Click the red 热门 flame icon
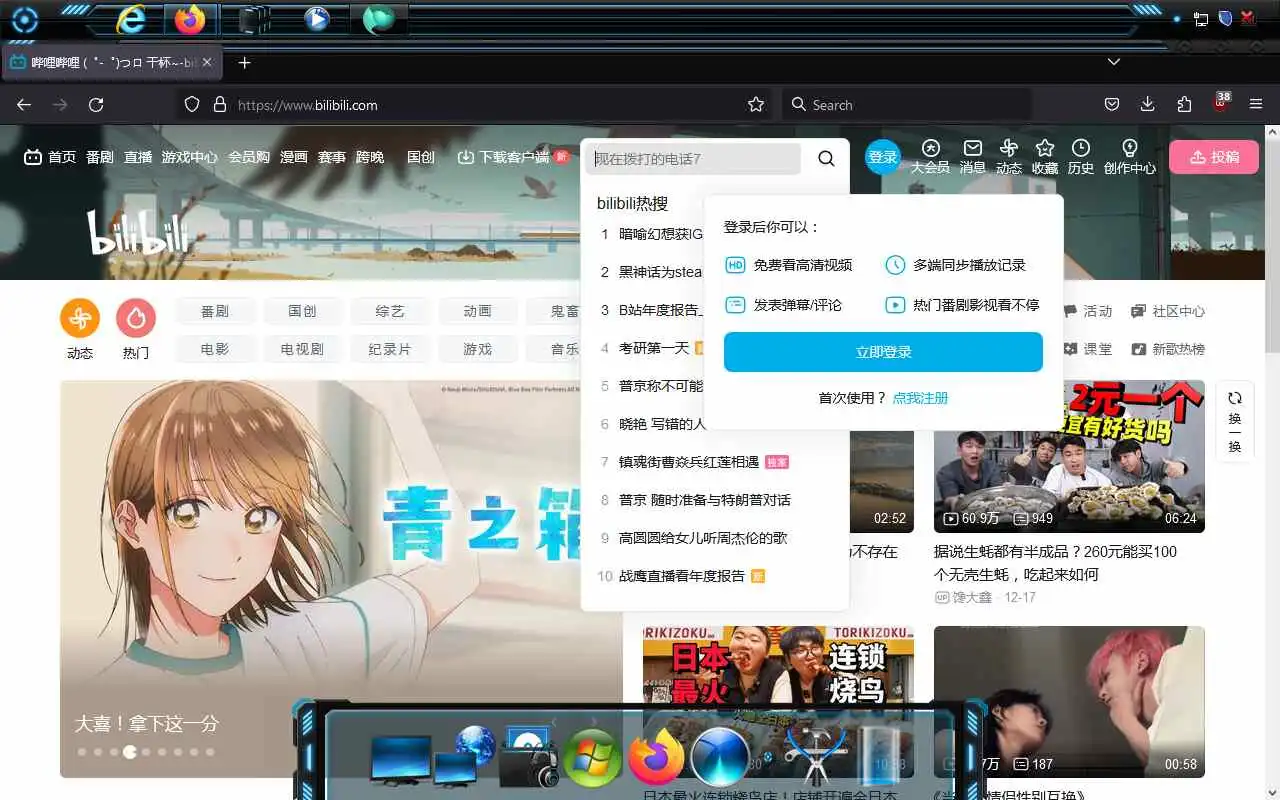 pos(136,319)
